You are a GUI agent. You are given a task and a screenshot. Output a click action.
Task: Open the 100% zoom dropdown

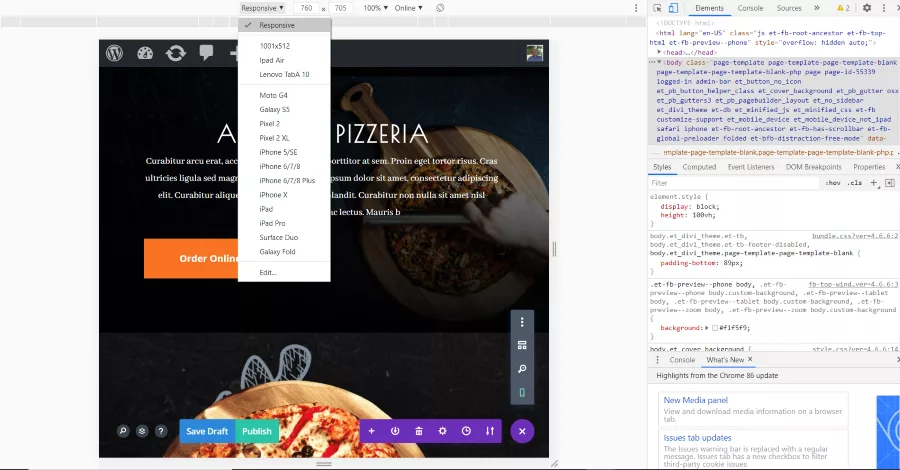pos(375,8)
